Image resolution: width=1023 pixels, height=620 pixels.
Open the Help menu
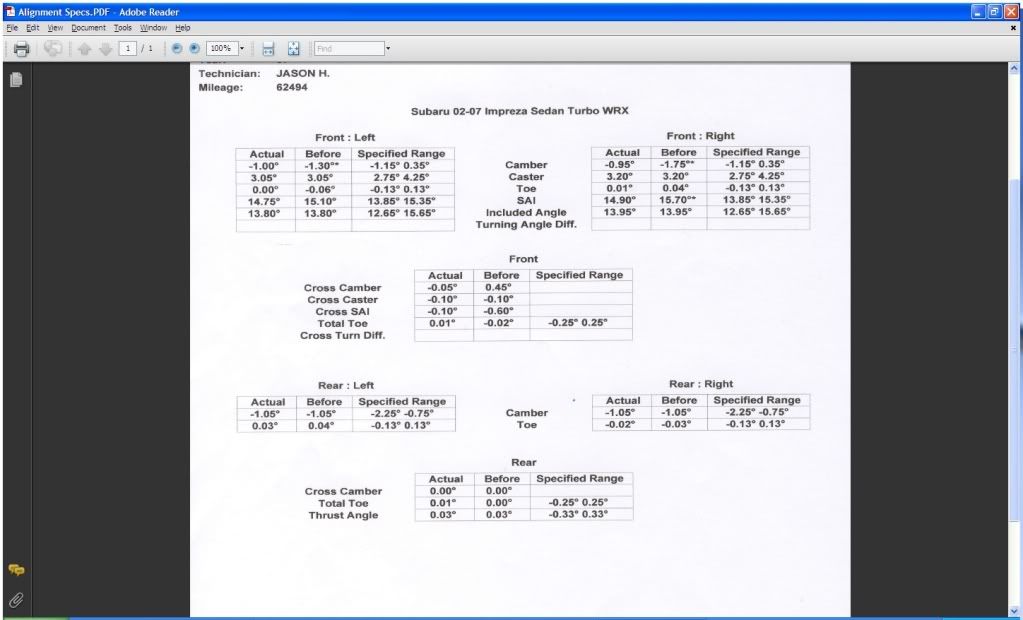coord(183,28)
